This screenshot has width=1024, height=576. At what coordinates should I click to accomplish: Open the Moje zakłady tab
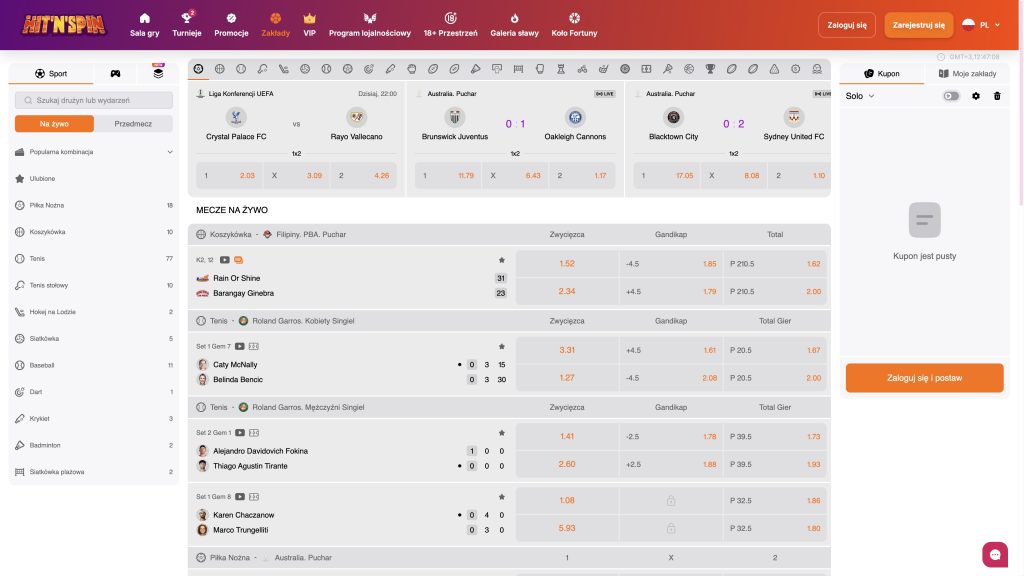coord(967,74)
